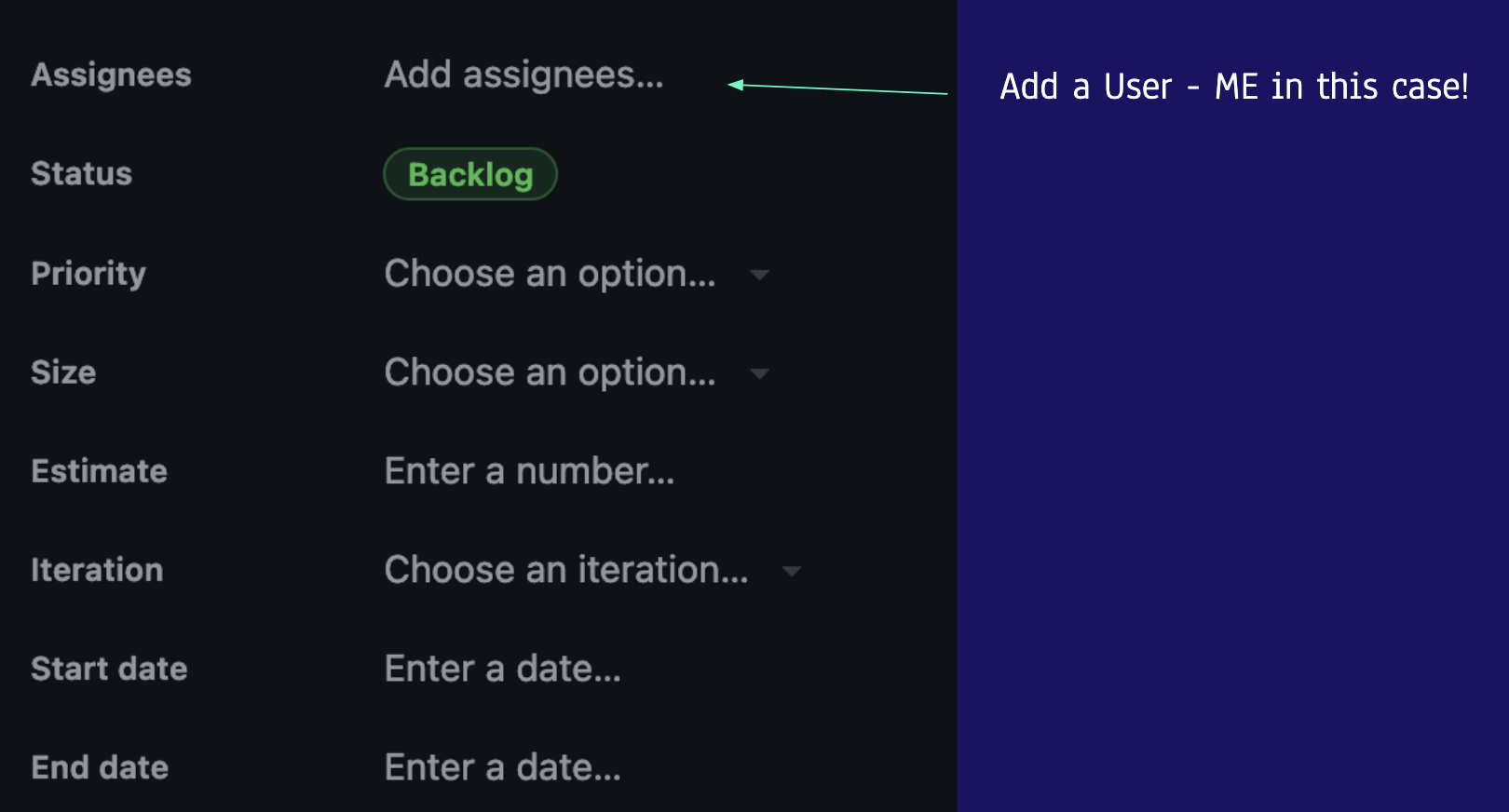The image size is (1509, 812).
Task: Click Enter a date for Start date
Action: pos(502,669)
